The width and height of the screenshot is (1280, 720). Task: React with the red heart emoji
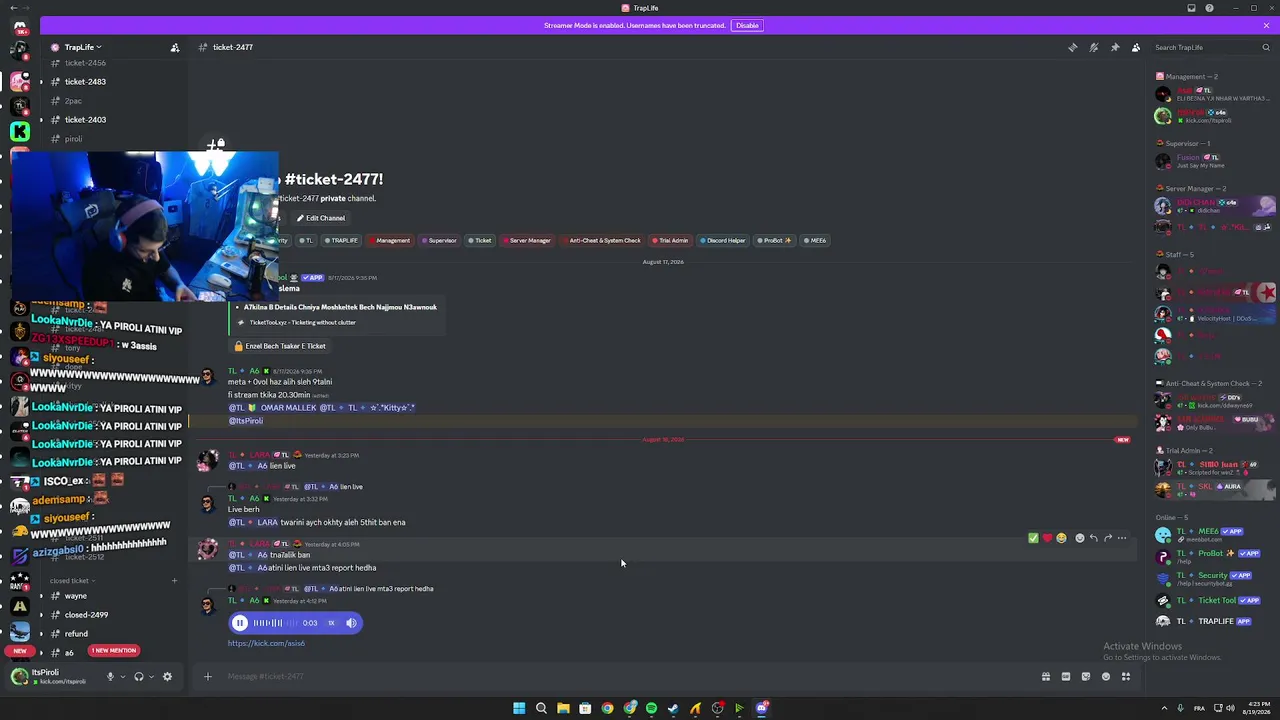1047,538
